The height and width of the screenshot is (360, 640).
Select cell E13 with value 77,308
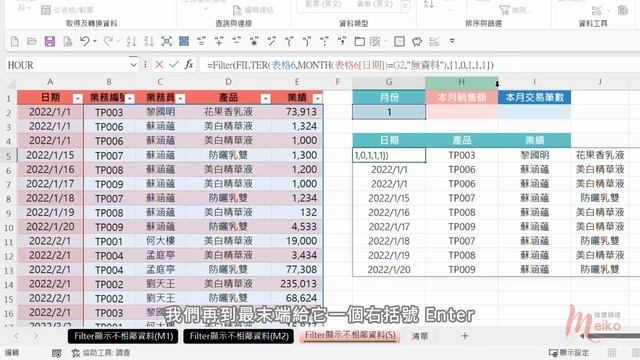[297, 269]
